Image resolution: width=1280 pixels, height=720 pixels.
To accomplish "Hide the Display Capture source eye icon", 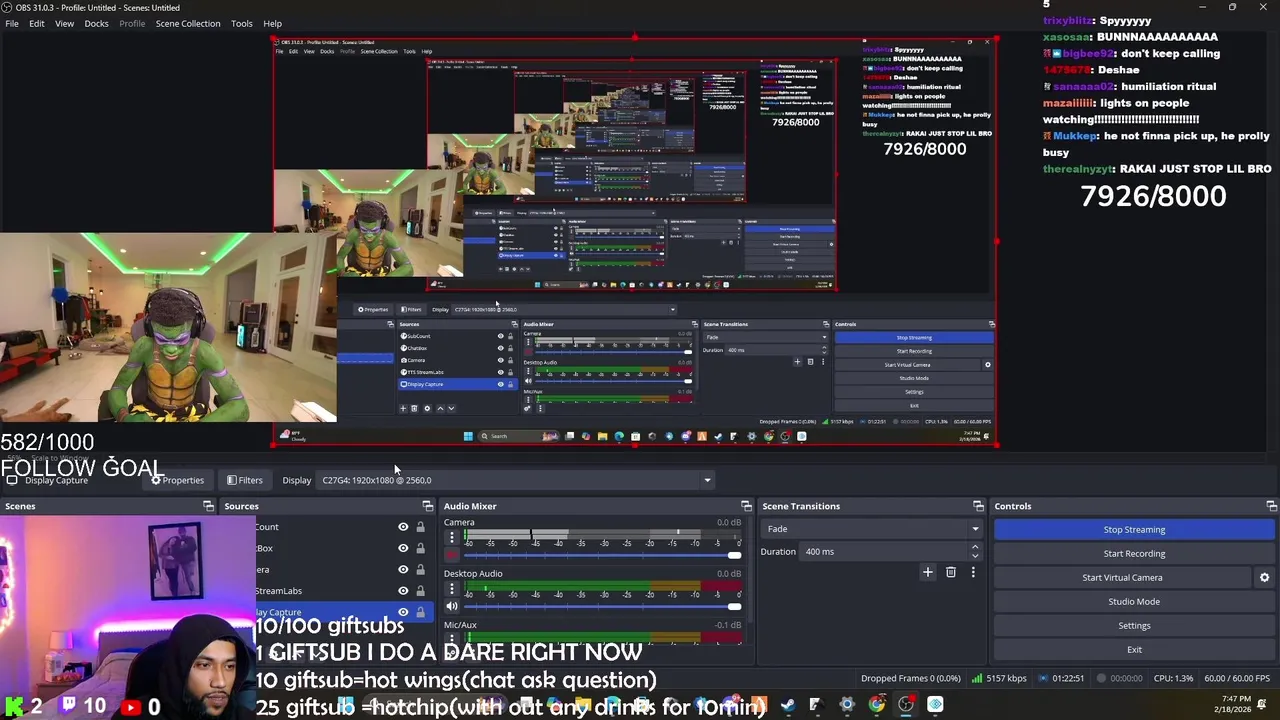I will pos(403,611).
